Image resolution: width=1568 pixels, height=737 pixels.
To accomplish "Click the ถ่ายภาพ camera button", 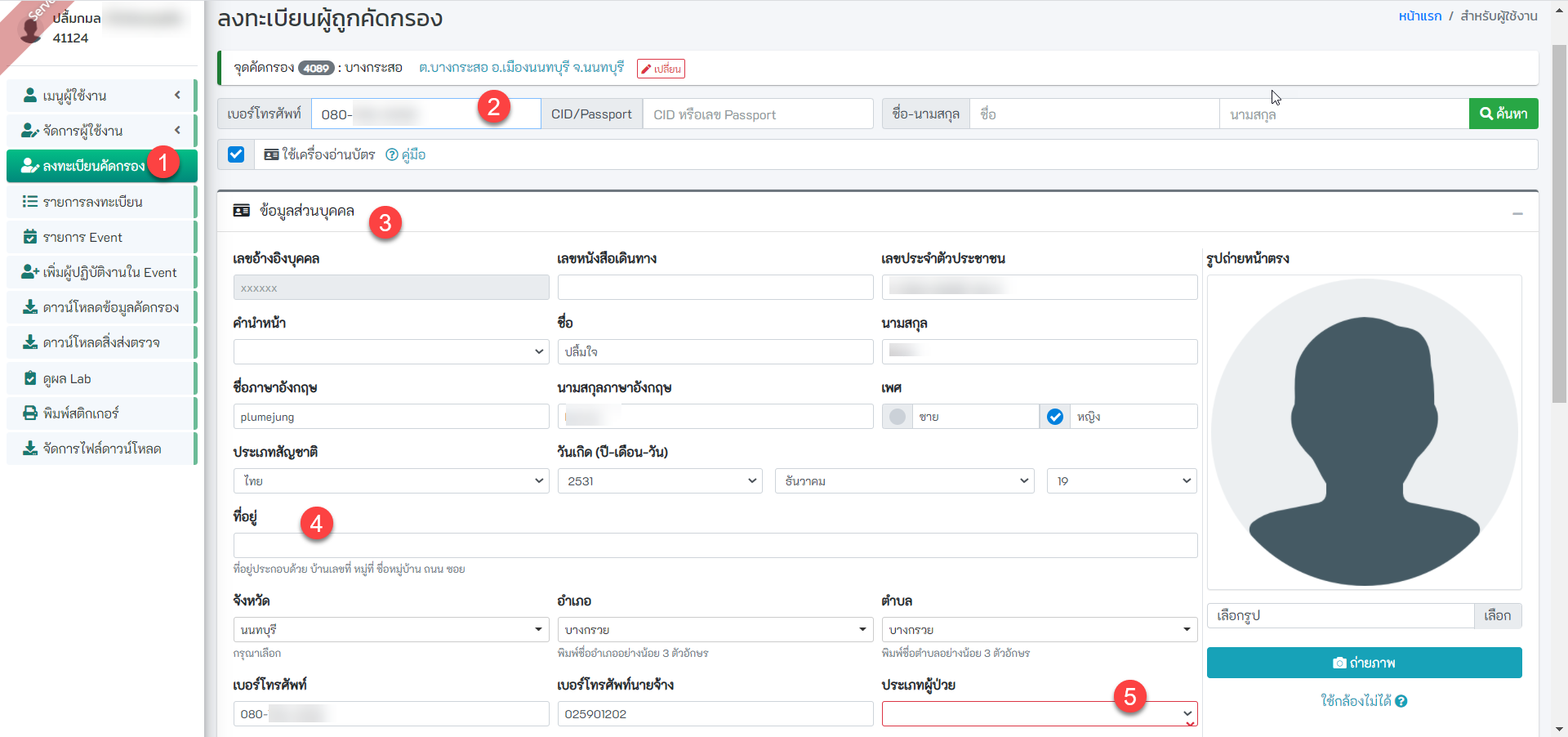I will pyautogui.click(x=1364, y=663).
